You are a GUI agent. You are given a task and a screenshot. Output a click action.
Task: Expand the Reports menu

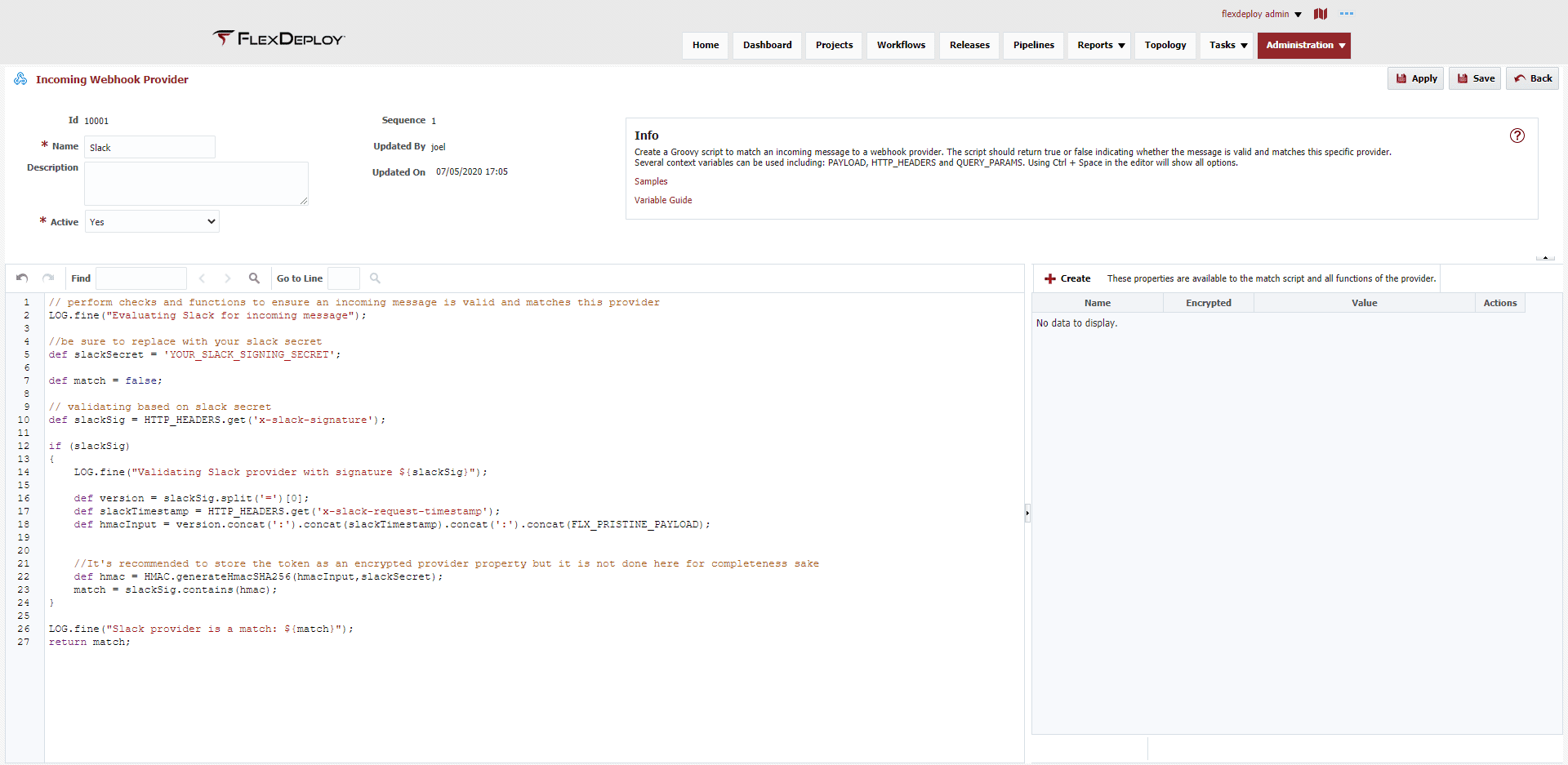1101,45
